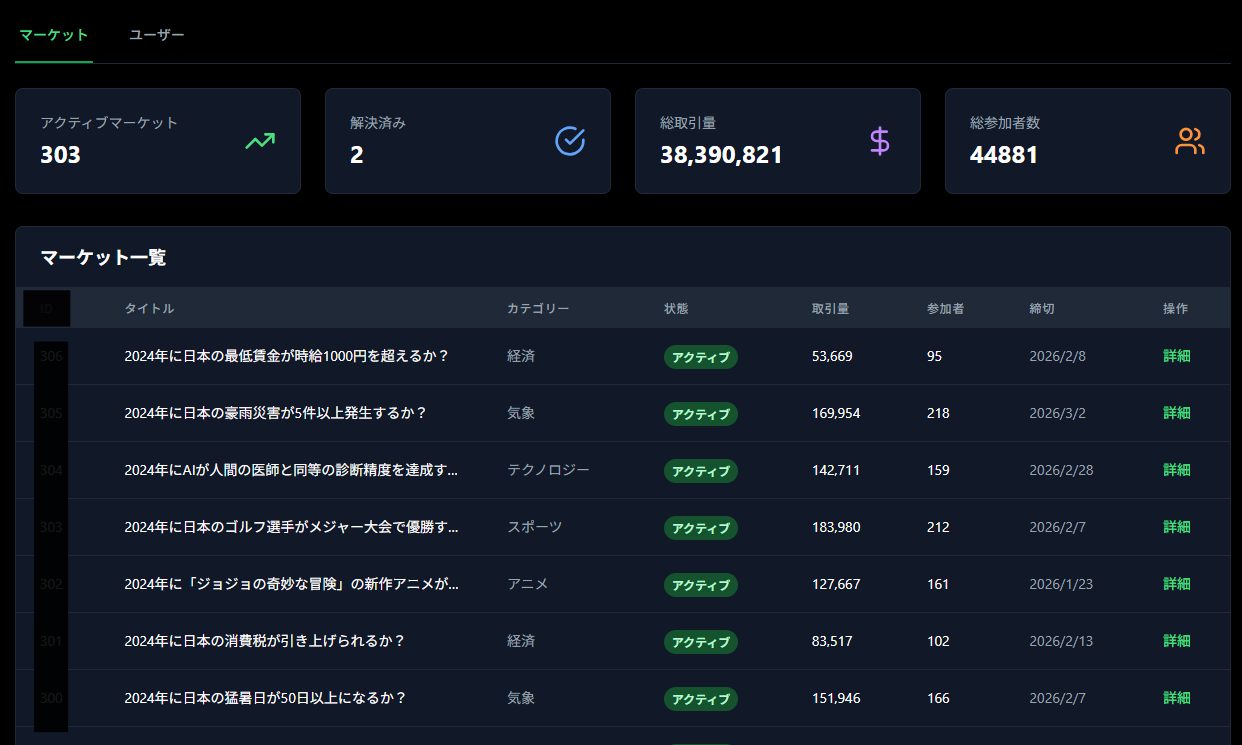Open 詳細 for the 最低賃金 market
The width and height of the screenshot is (1242, 745).
1177,356
